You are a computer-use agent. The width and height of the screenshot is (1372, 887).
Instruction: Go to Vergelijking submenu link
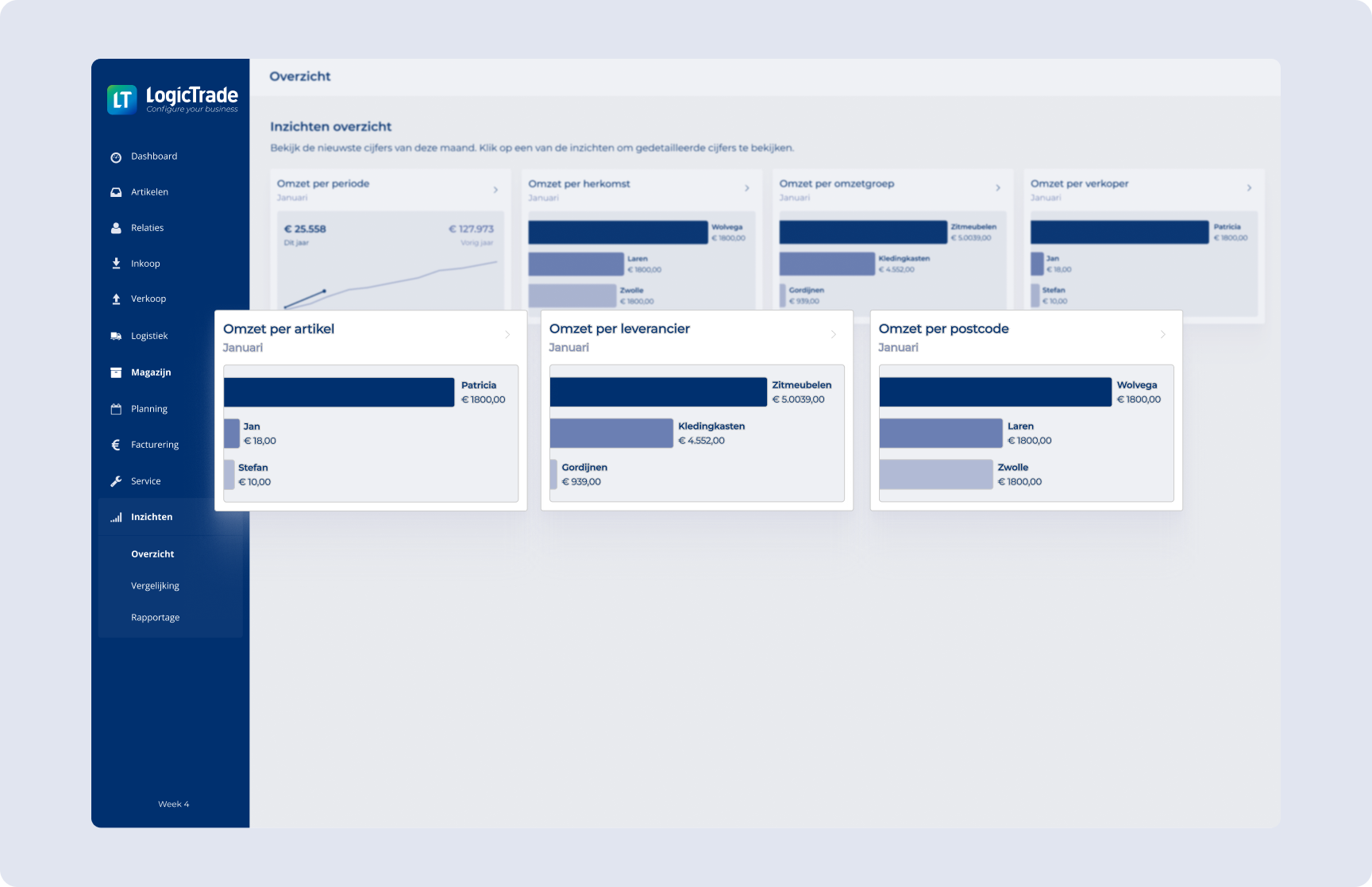[x=155, y=586]
